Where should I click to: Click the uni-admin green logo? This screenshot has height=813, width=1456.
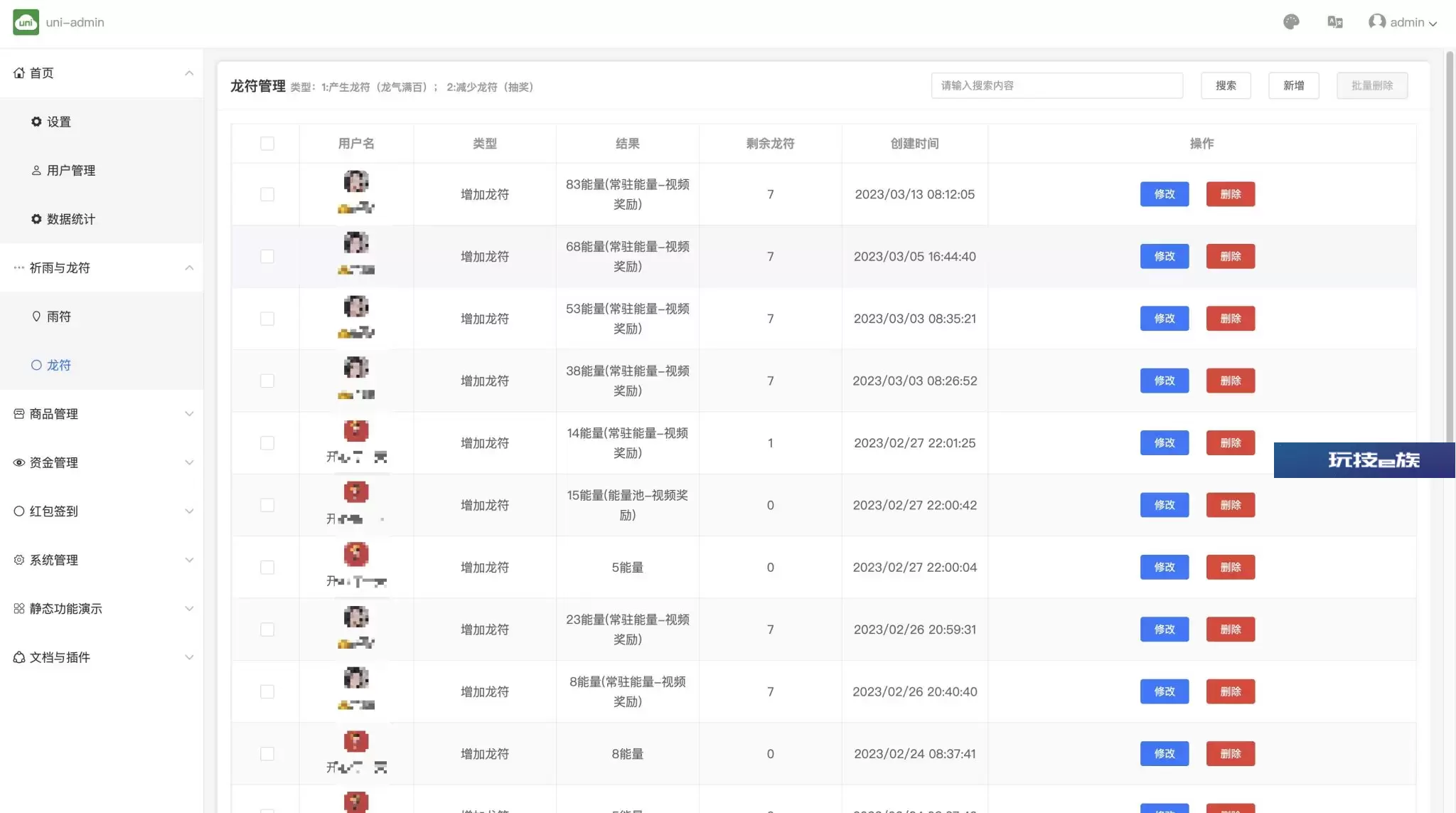pyautogui.click(x=26, y=22)
